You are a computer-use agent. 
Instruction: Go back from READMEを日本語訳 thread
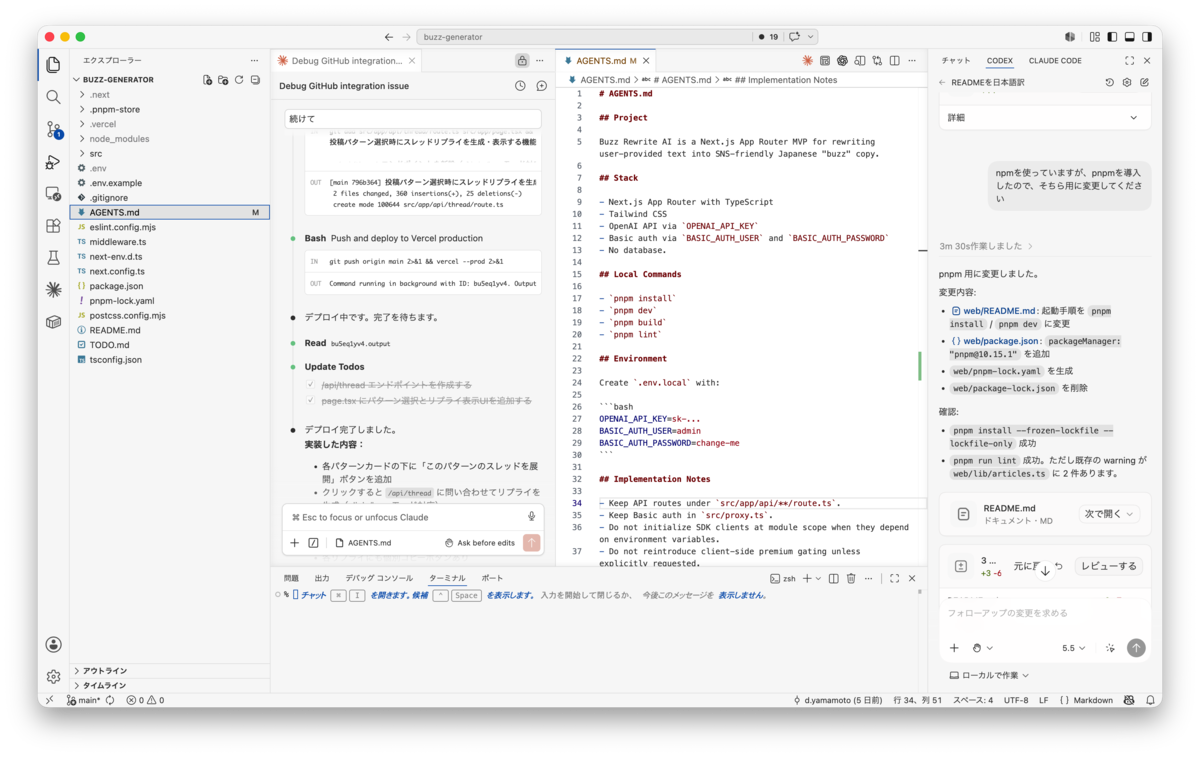pyautogui.click(x=942, y=83)
